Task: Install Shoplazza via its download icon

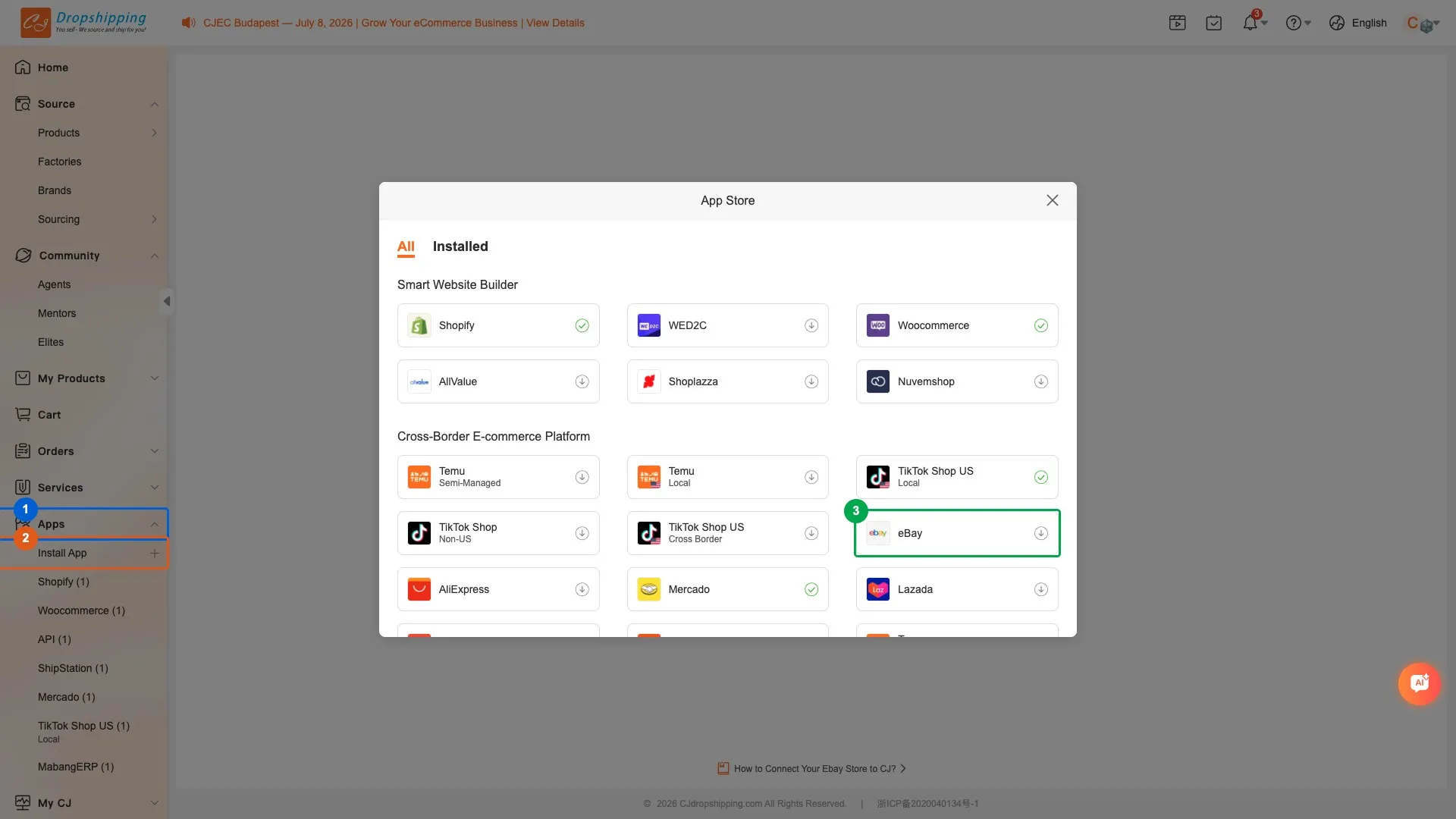Action: tap(811, 381)
